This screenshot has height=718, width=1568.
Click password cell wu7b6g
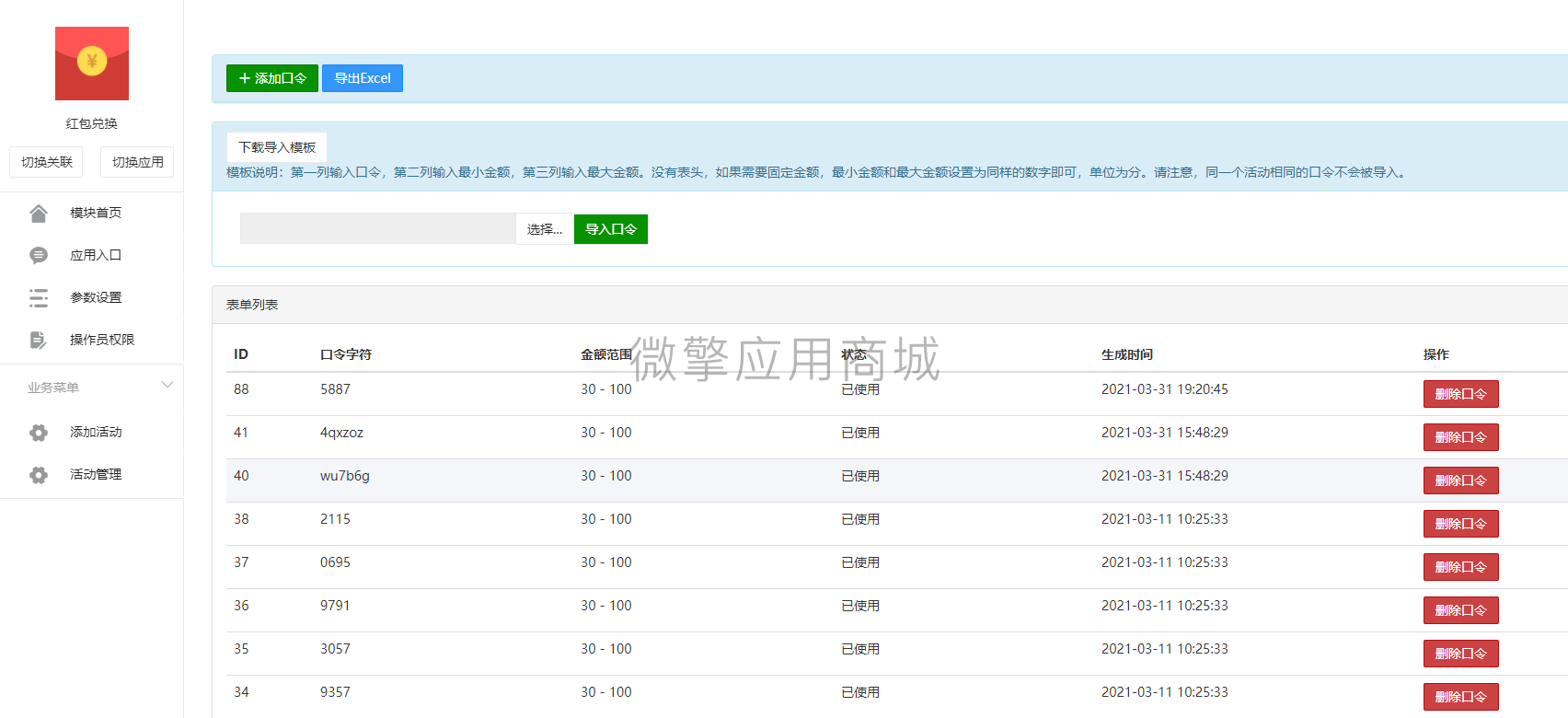pos(345,476)
